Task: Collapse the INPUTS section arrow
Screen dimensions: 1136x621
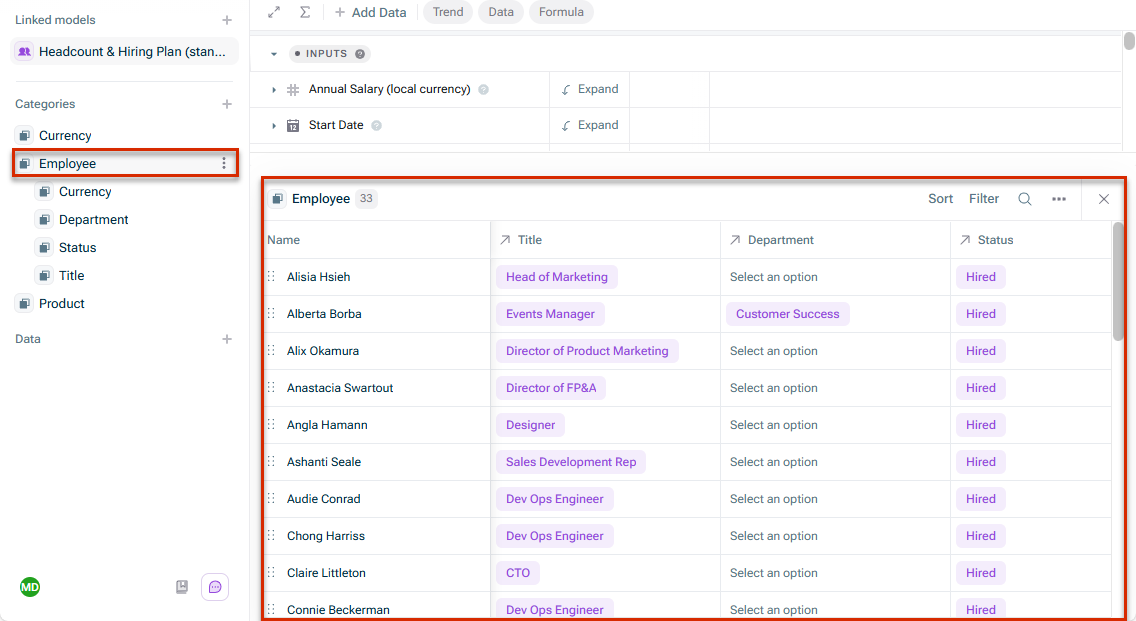Action: 274,54
